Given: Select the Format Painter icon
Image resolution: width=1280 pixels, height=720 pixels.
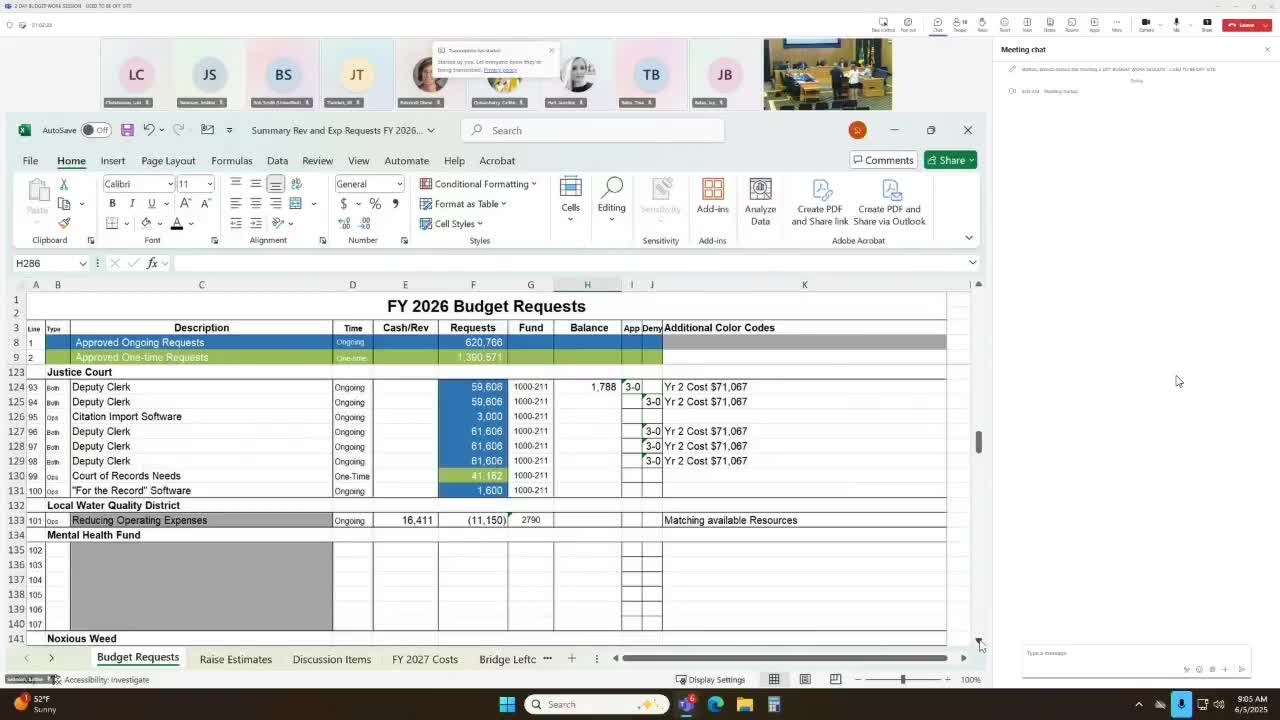Looking at the screenshot, I should (x=64, y=224).
